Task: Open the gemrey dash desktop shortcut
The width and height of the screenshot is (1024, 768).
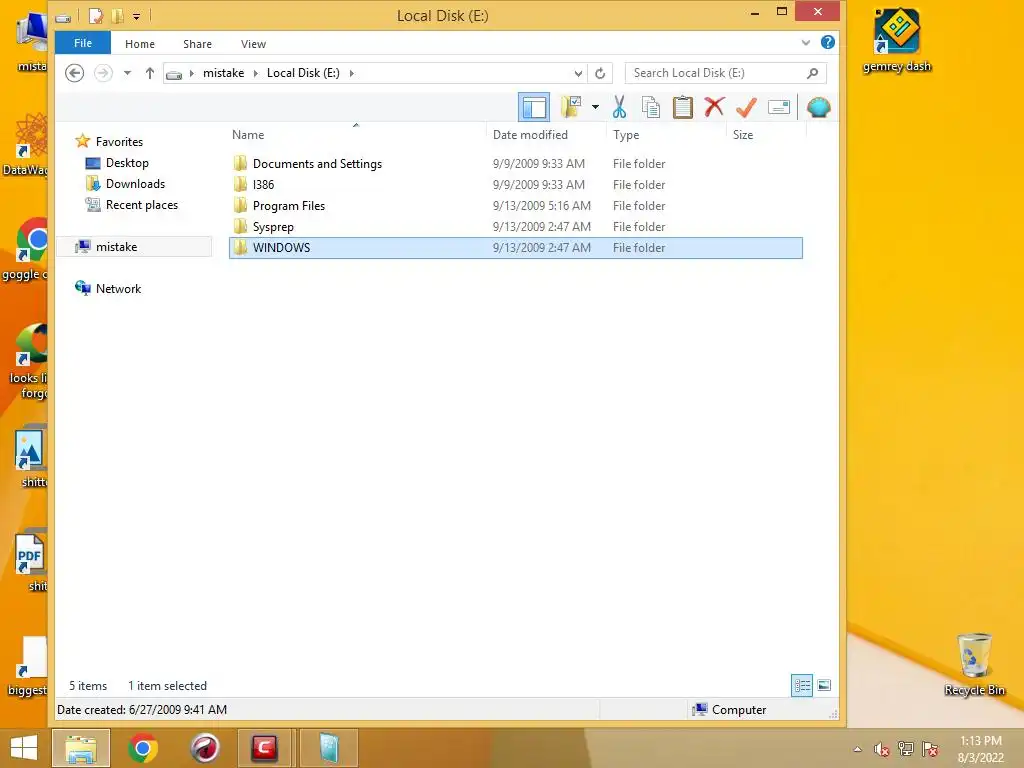Action: tap(897, 40)
